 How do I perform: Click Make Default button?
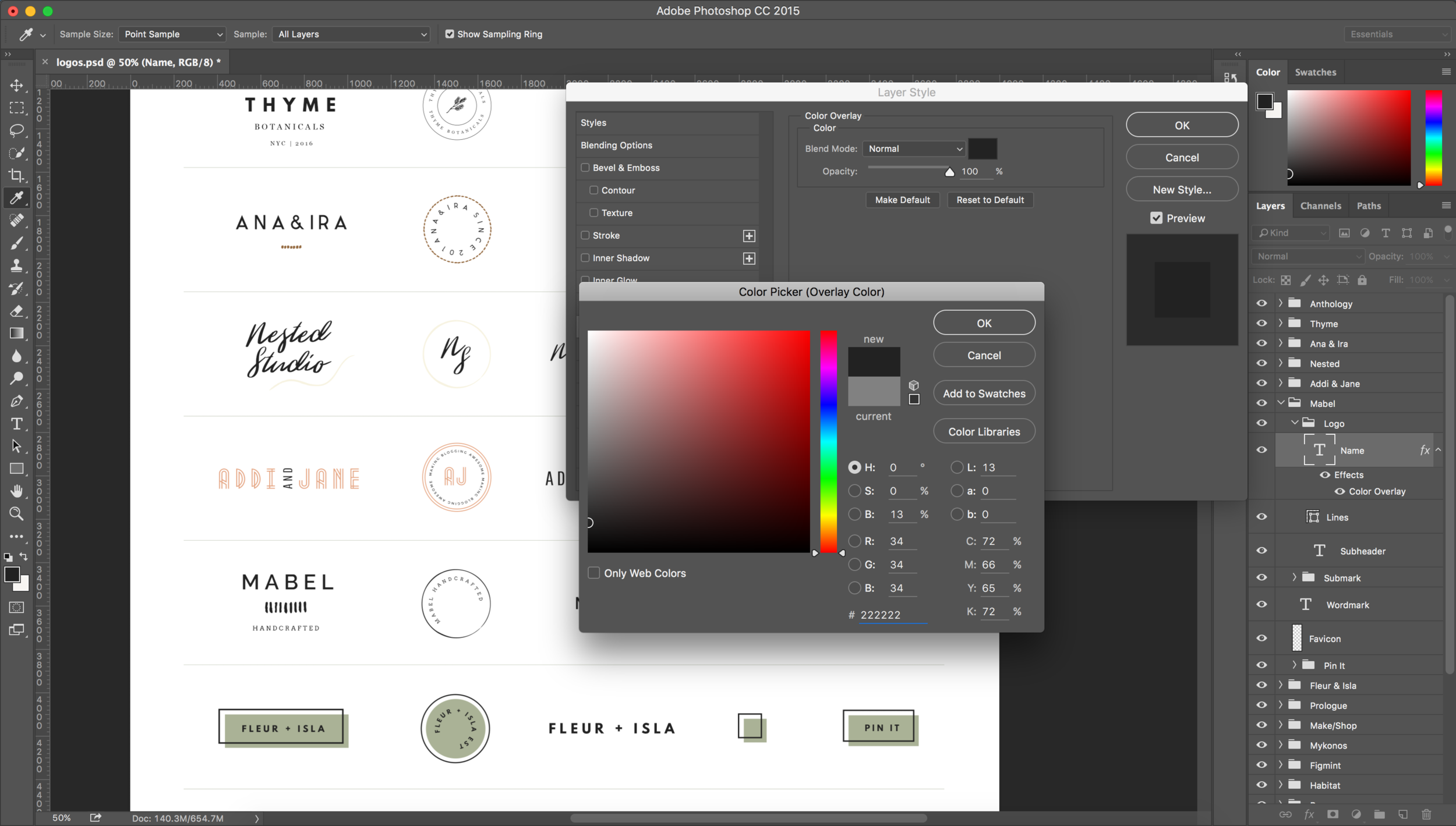pos(902,200)
